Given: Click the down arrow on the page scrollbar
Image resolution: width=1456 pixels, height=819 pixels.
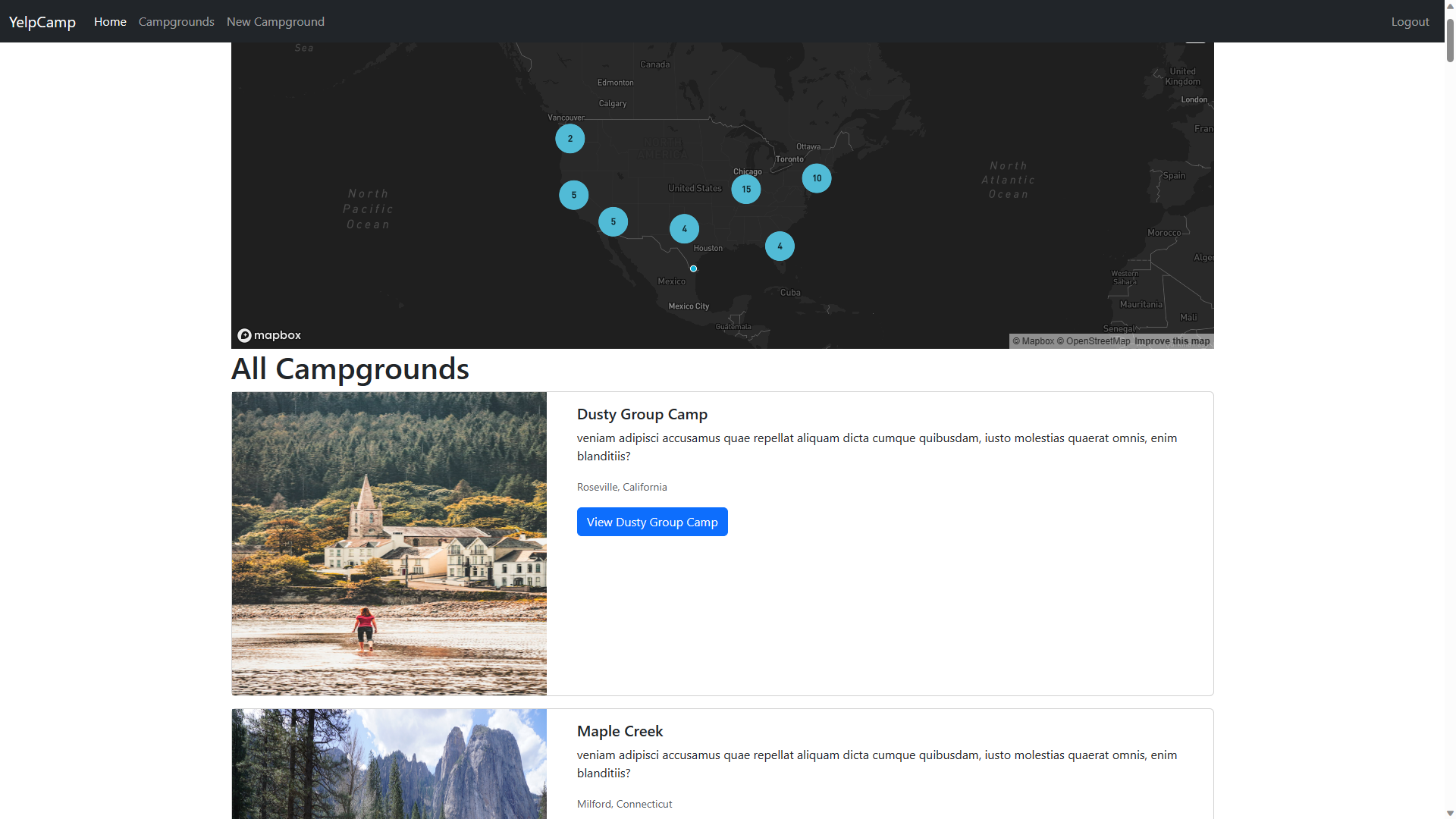Looking at the screenshot, I should coord(1449,813).
